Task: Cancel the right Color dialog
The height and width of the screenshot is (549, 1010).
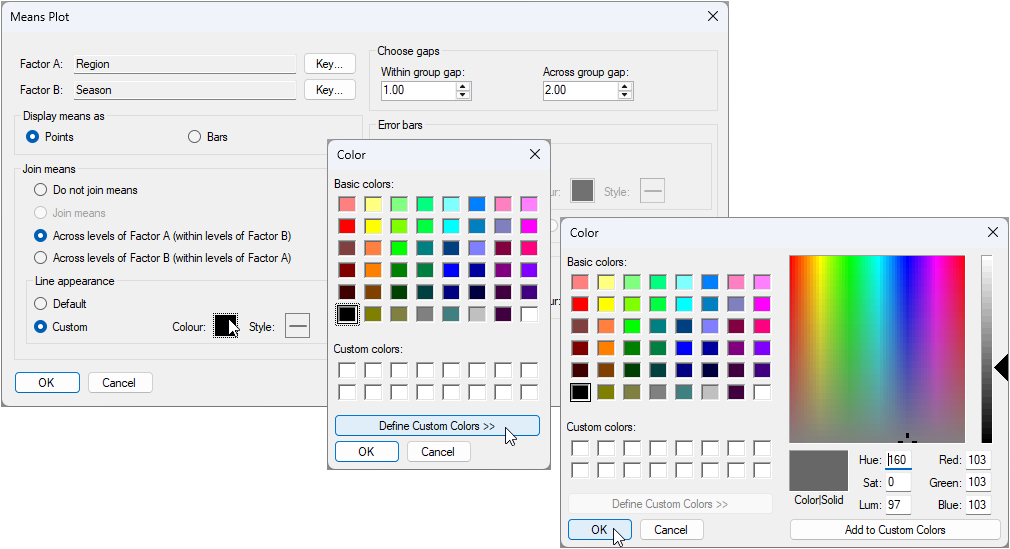Action: point(671,530)
